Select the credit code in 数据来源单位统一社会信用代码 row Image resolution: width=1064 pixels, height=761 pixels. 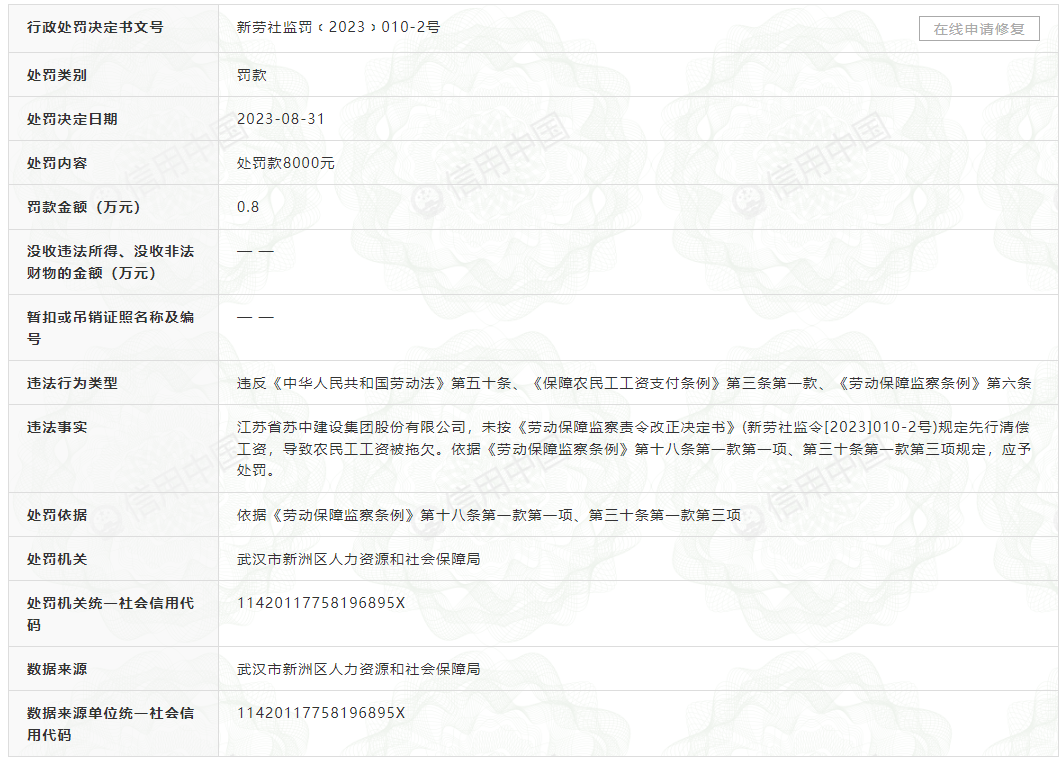[321, 713]
